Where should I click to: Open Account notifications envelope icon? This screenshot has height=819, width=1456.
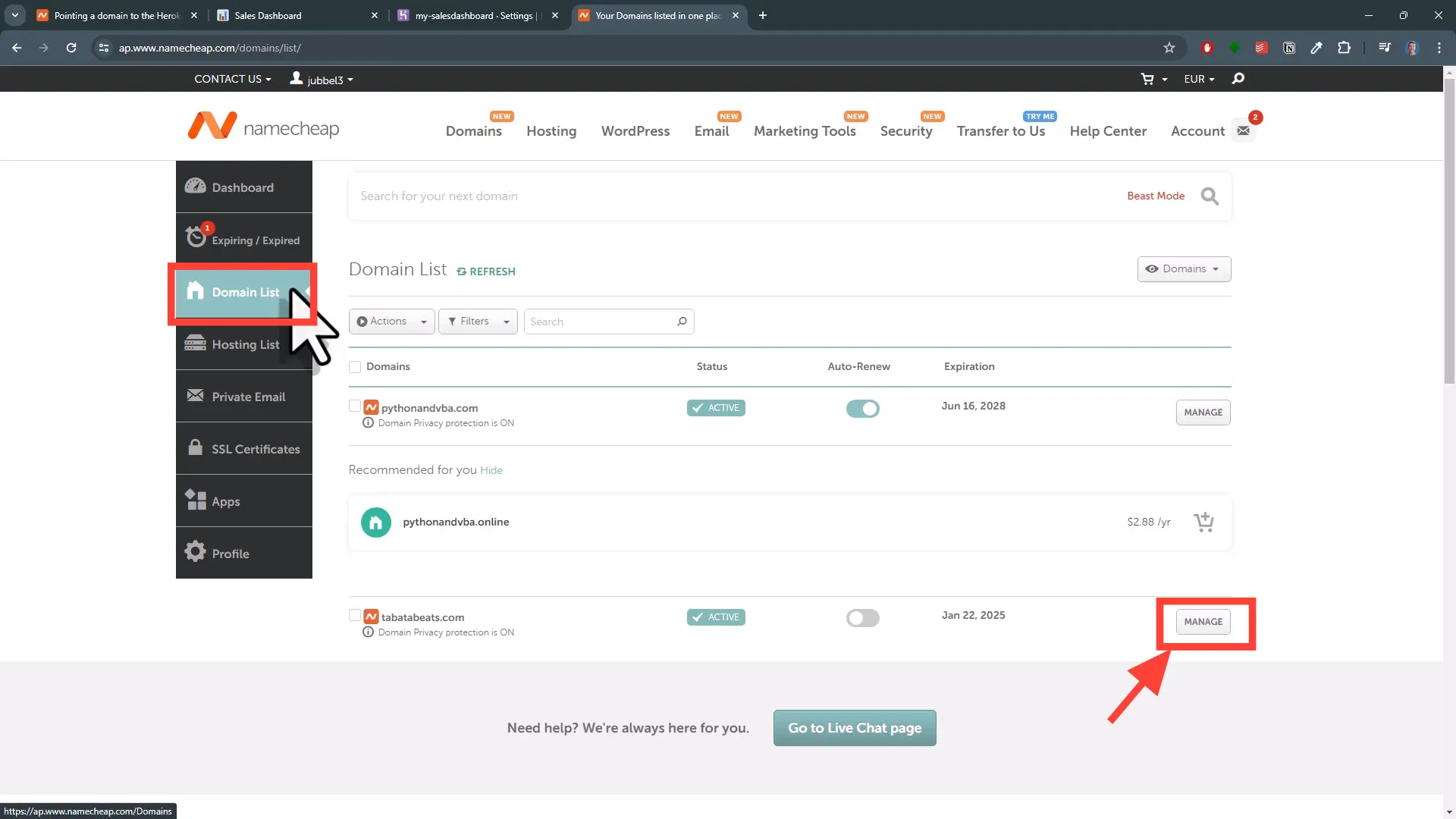click(x=1244, y=130)
